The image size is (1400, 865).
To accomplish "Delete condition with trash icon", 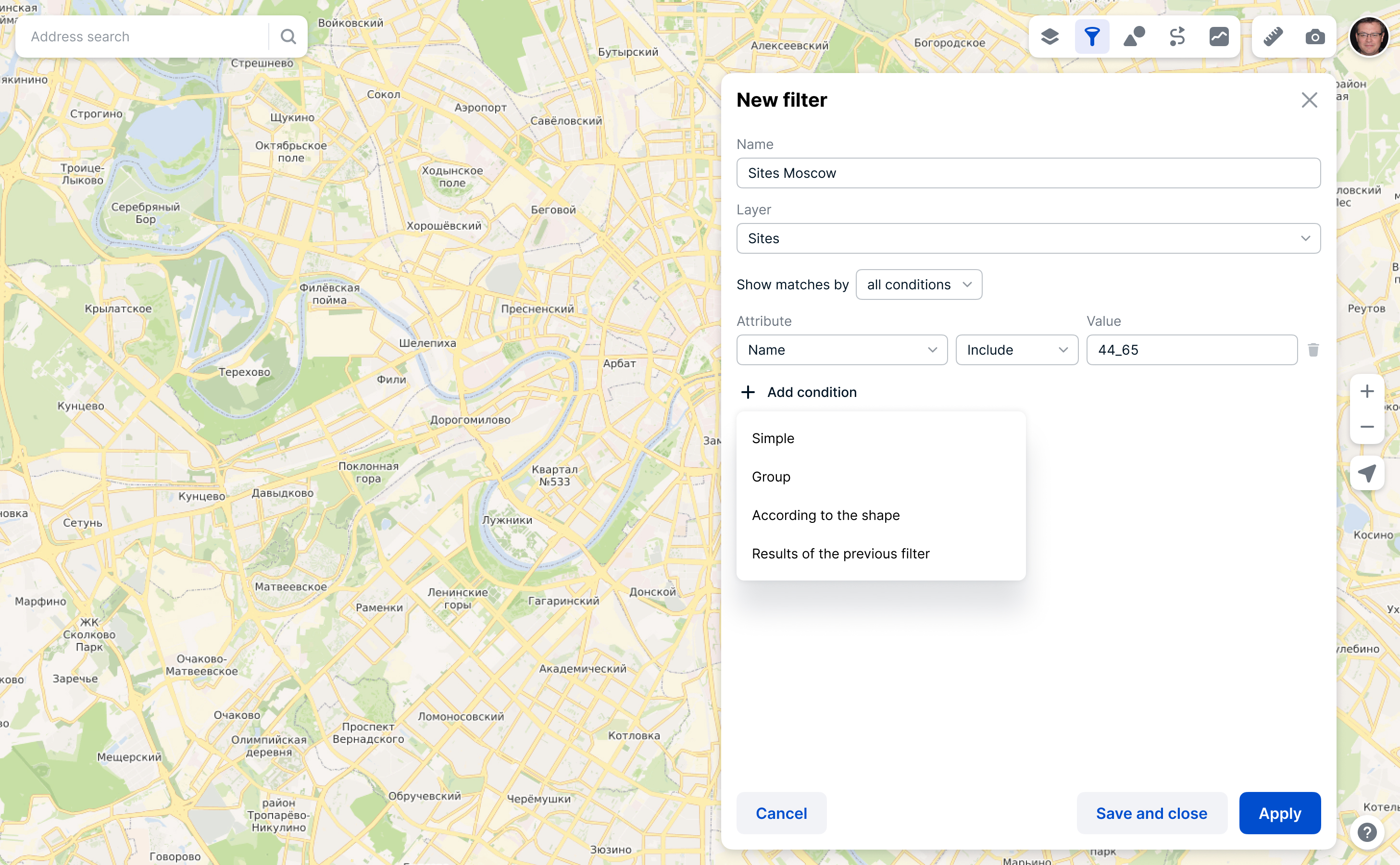I will tap(1313, 349).
